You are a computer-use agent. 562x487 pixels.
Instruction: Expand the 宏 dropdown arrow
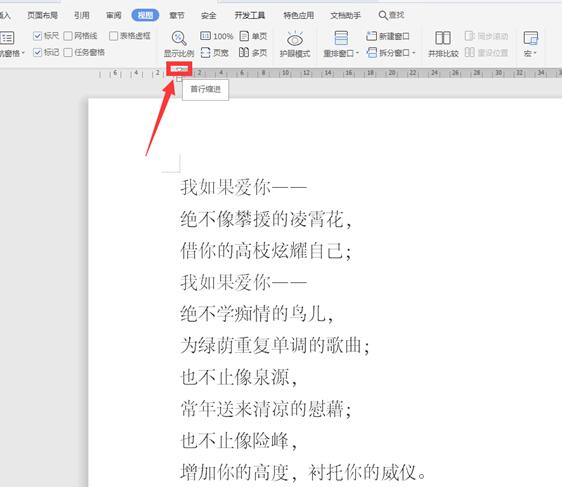tap(534, 53)
